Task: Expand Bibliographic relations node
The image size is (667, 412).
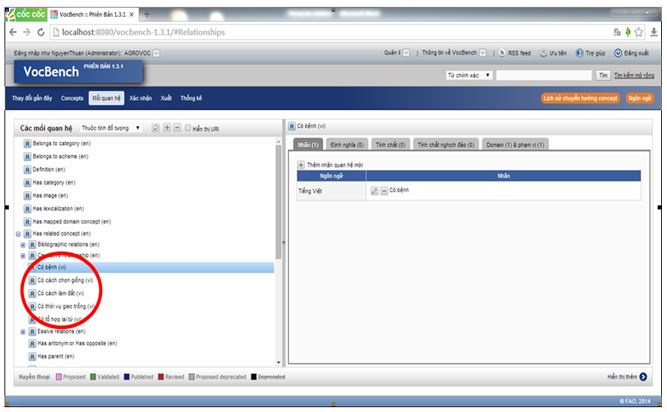Action: [23, 245]
